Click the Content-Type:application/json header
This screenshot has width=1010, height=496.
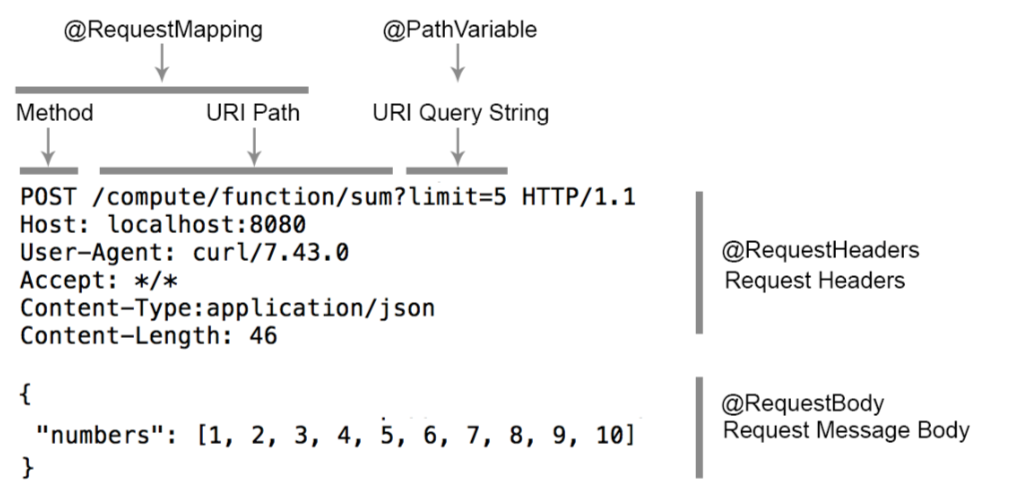tap(228, 308)
